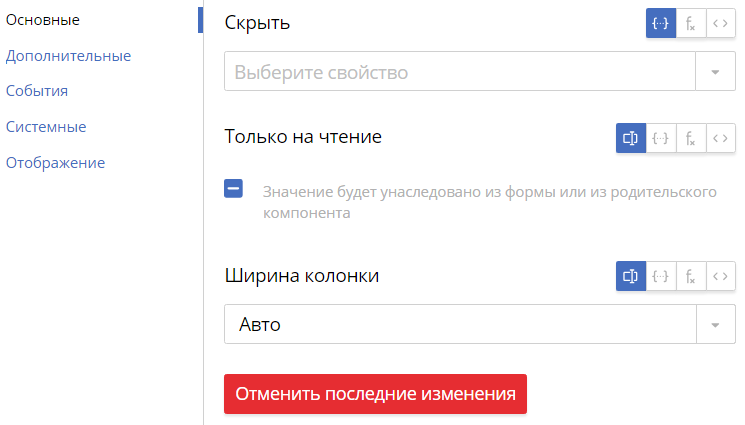Expand the Ширина колонки dropdown arrow

tap(716, 325)
